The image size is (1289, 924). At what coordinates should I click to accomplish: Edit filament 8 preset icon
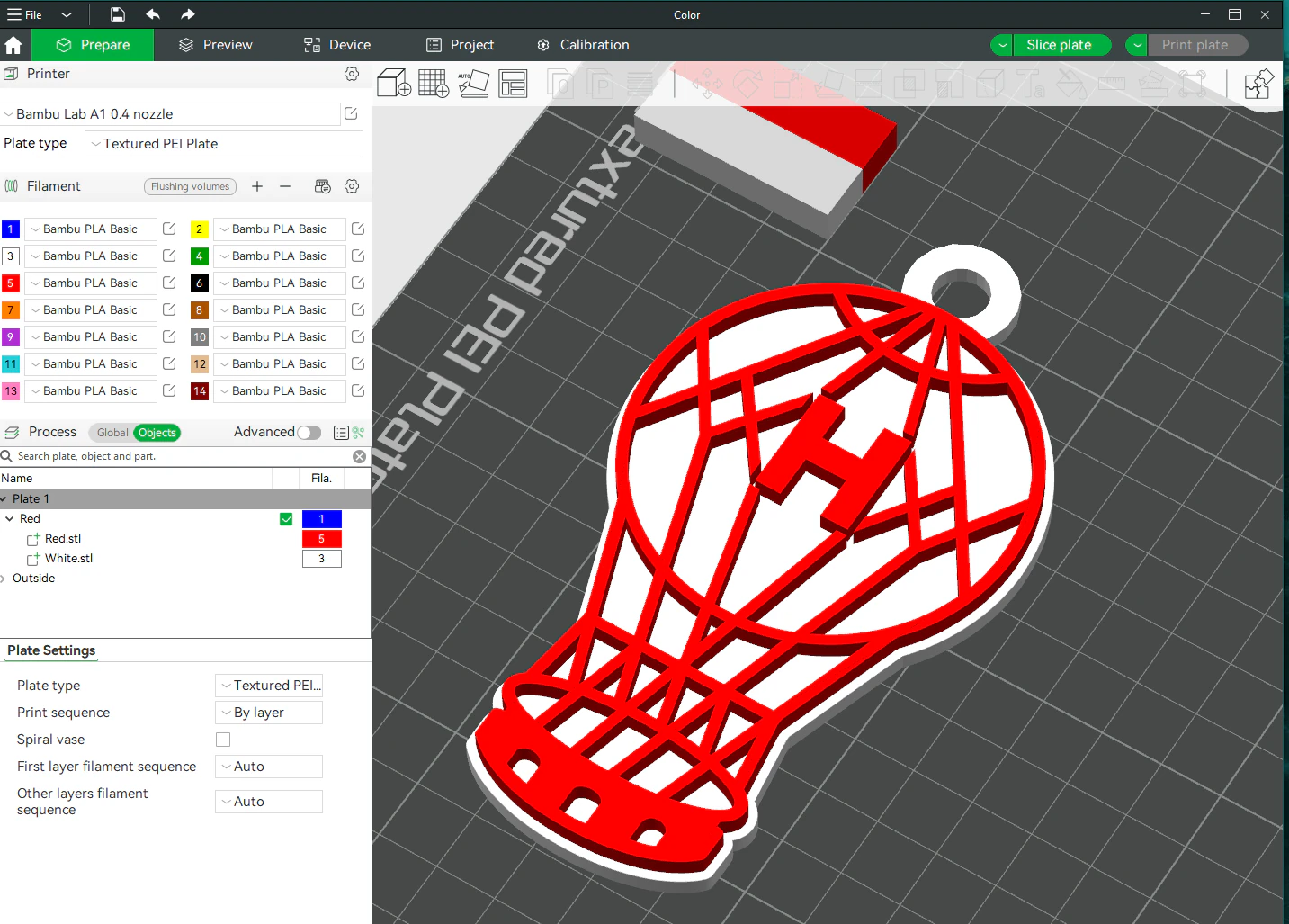[358, 309]
